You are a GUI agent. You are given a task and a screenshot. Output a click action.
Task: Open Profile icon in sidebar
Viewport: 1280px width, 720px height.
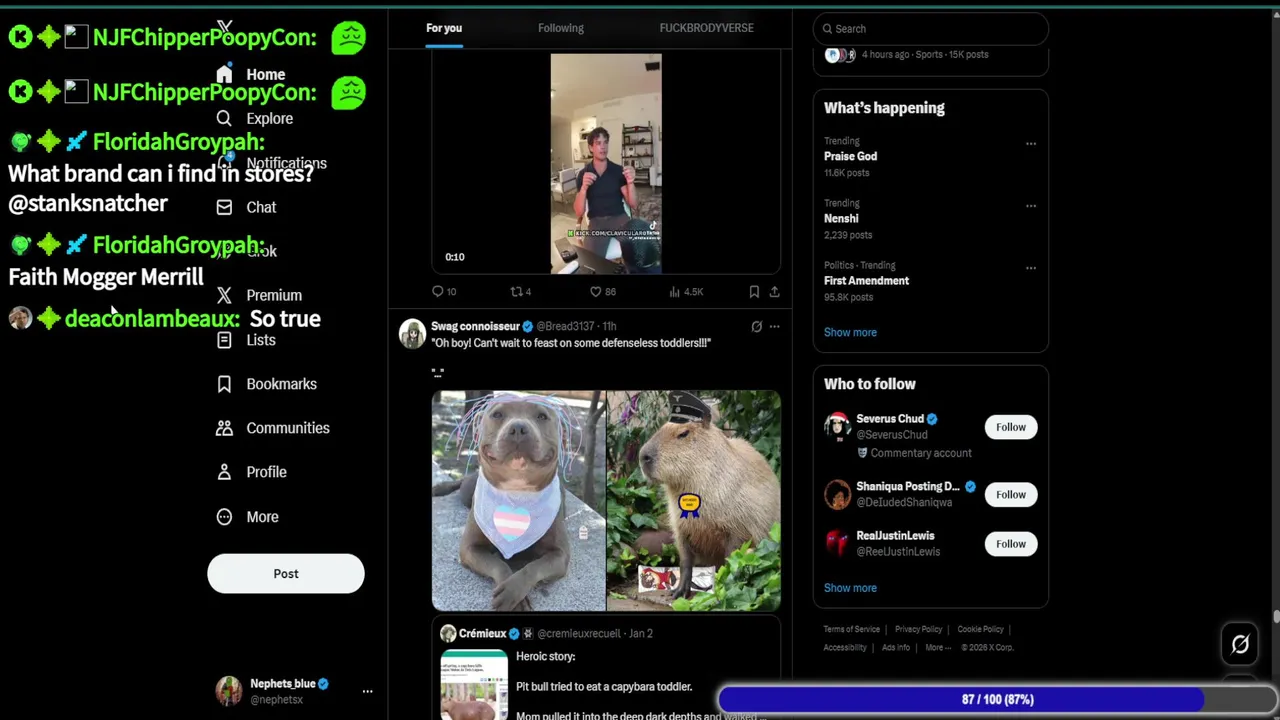224,472
